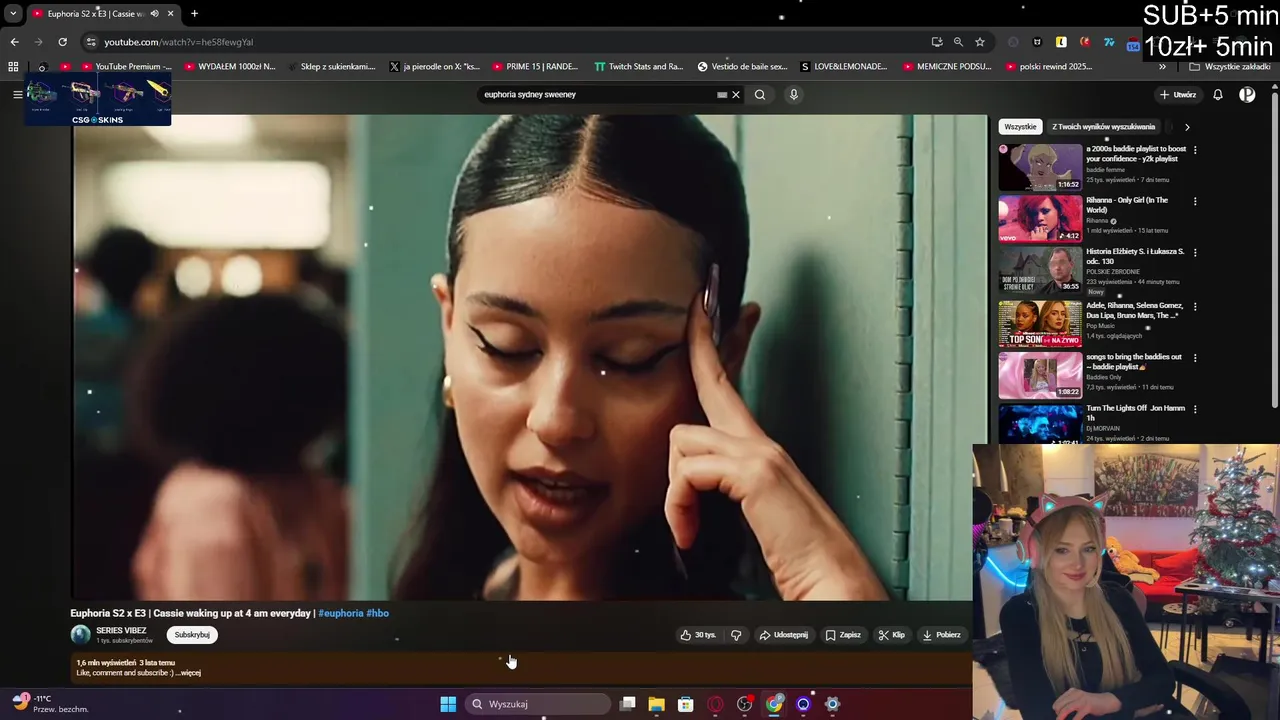Click the page vertical scrollbar

click(1274, 250)
